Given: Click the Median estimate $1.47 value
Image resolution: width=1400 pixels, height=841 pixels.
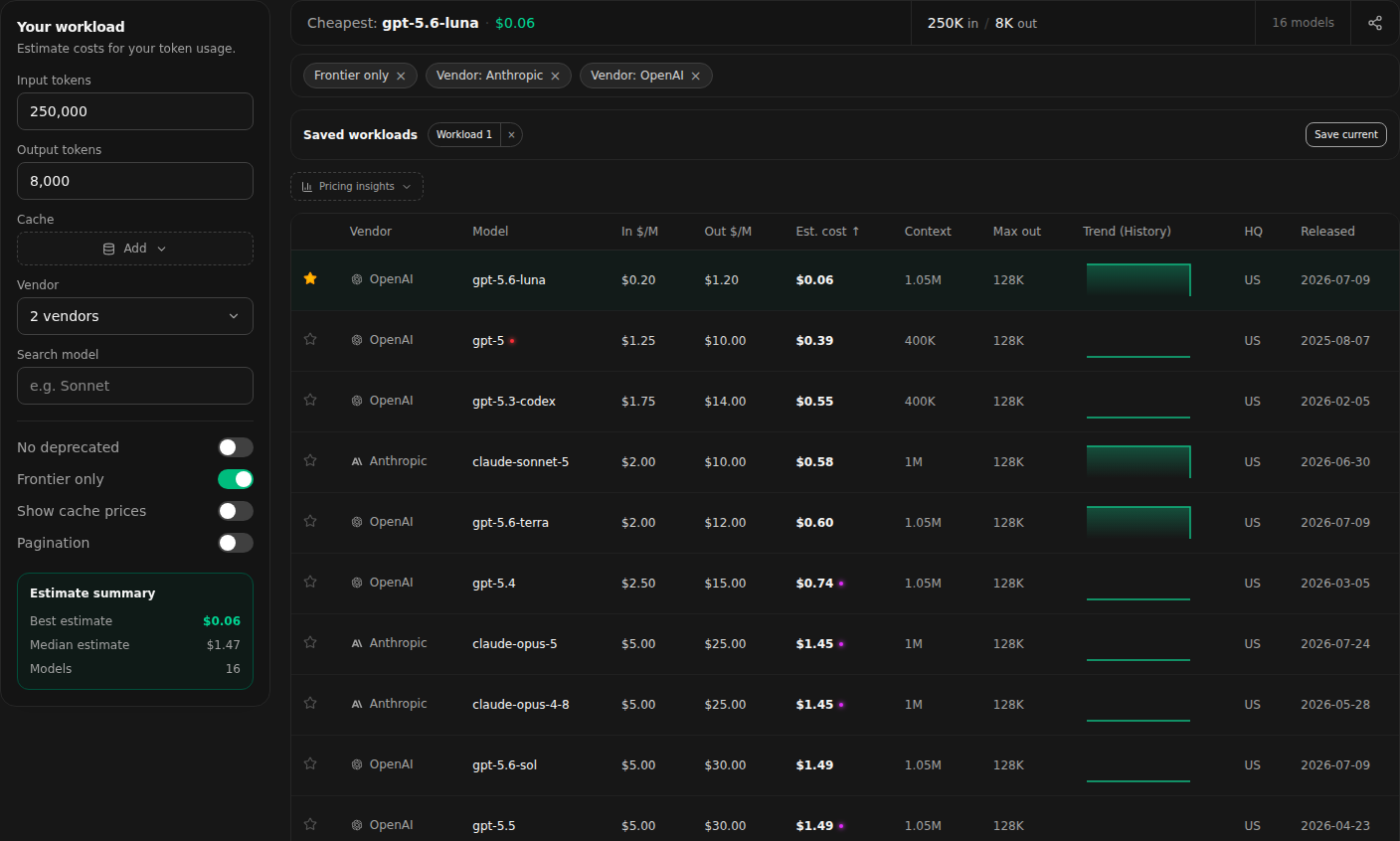Looking at the screenshot, I should pos(224,644).
